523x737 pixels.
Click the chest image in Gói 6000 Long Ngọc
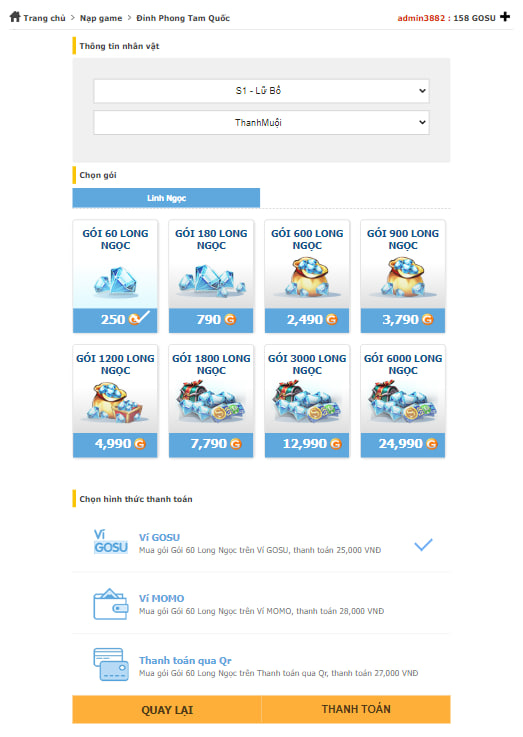[403, 402]
